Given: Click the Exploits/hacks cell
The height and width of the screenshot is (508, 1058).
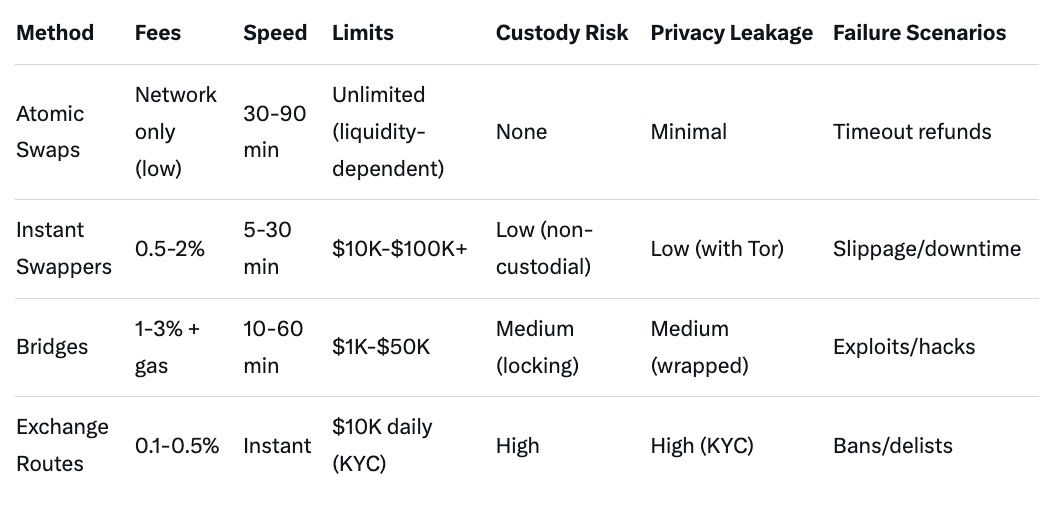Looking at the screenshot, I should click(x=904, y=347).
